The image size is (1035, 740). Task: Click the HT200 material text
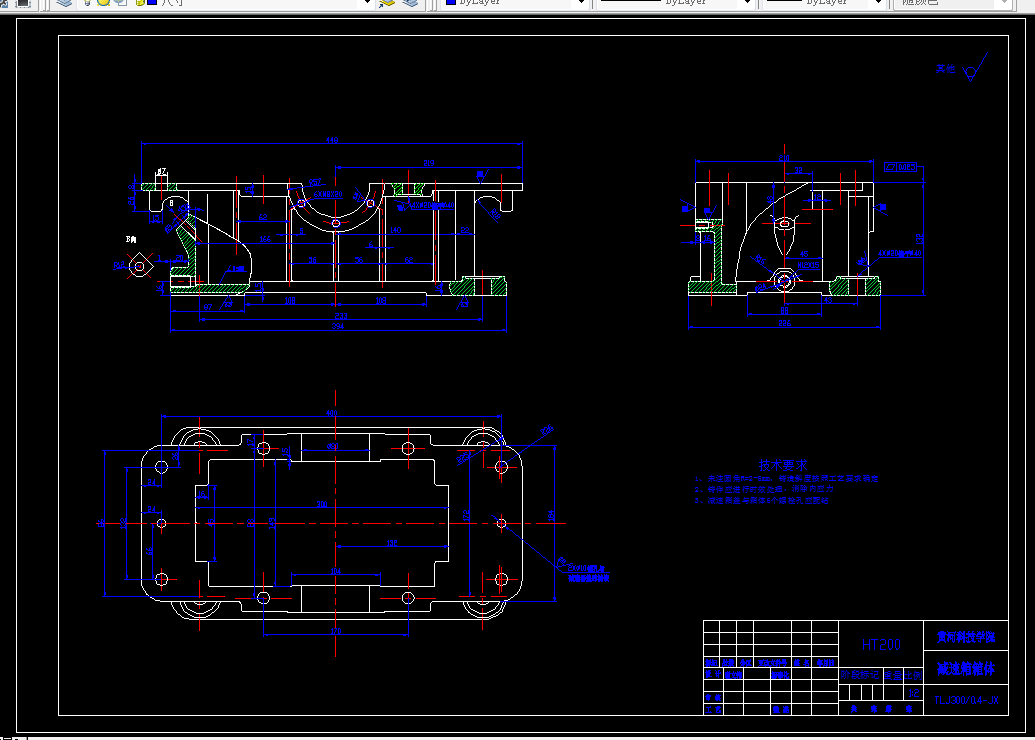(x=881, y=645)
